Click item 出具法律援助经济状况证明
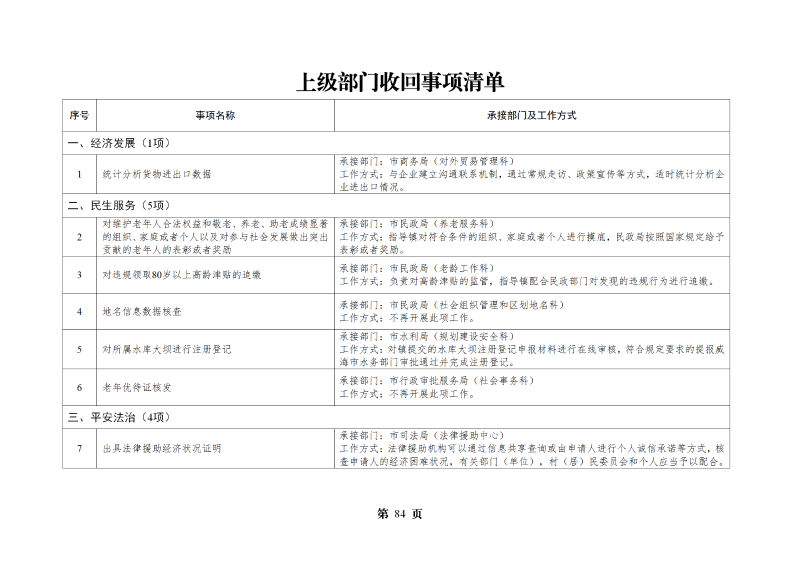 [161, 448]
